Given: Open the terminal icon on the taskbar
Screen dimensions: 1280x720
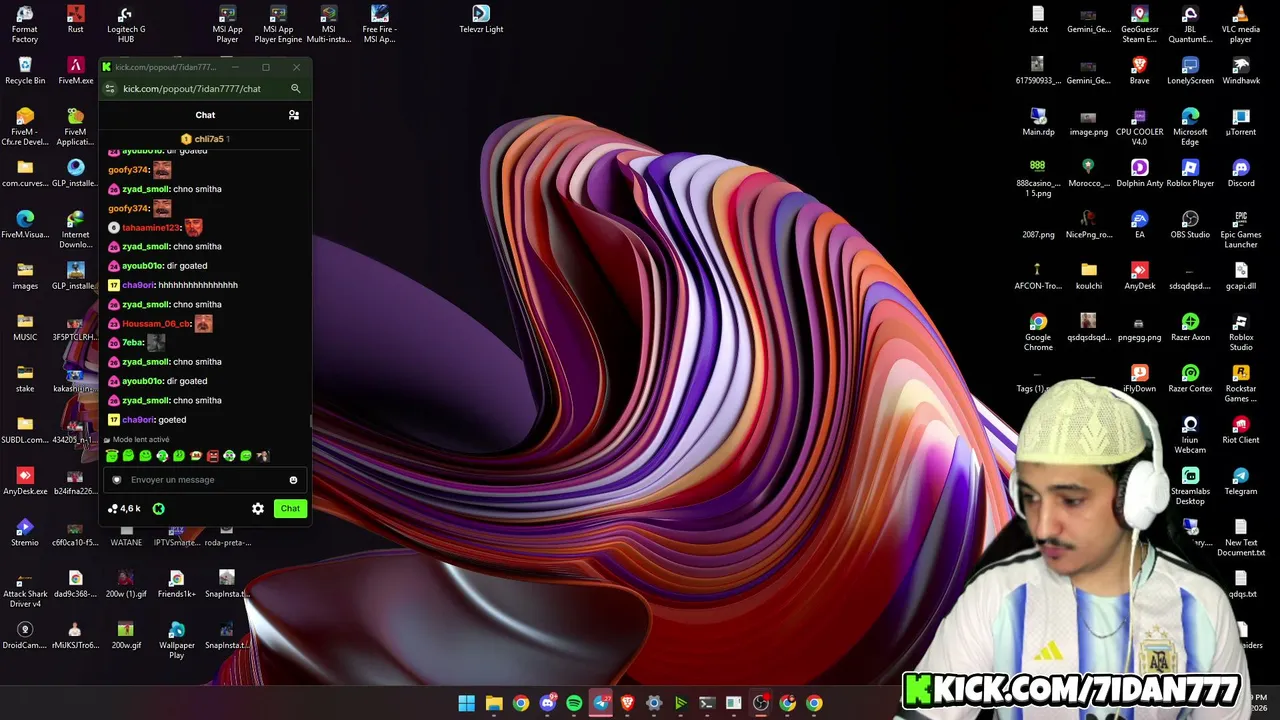Looking at the screenshot, I should [x=707, y=703].
